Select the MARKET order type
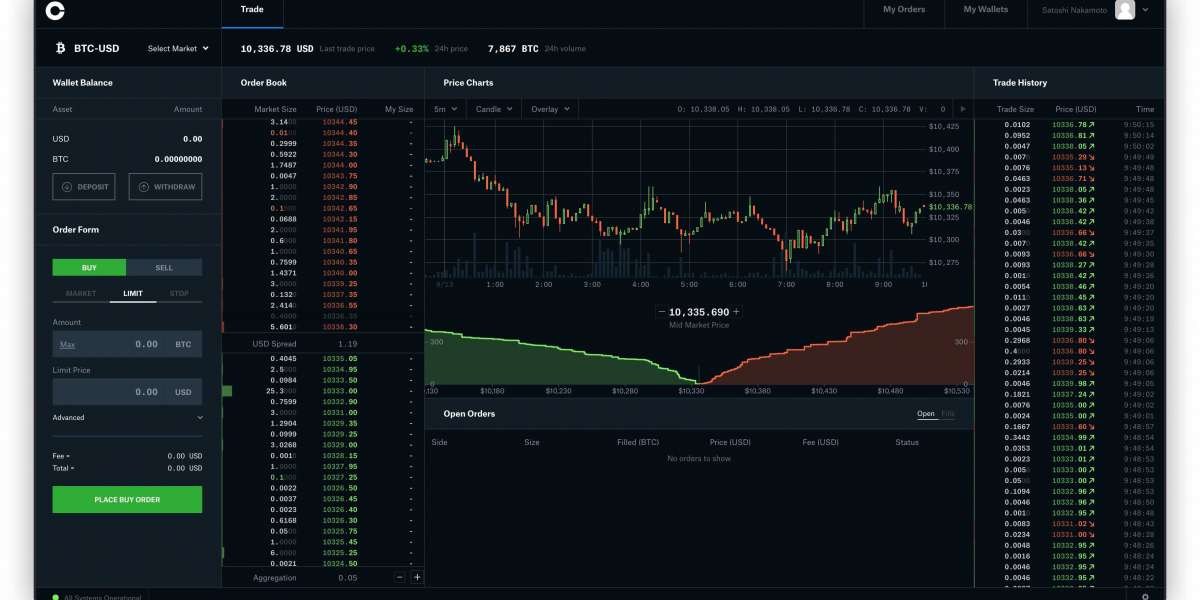Image resolution: width=1200 pixels, height=600 pixels. 81,294
